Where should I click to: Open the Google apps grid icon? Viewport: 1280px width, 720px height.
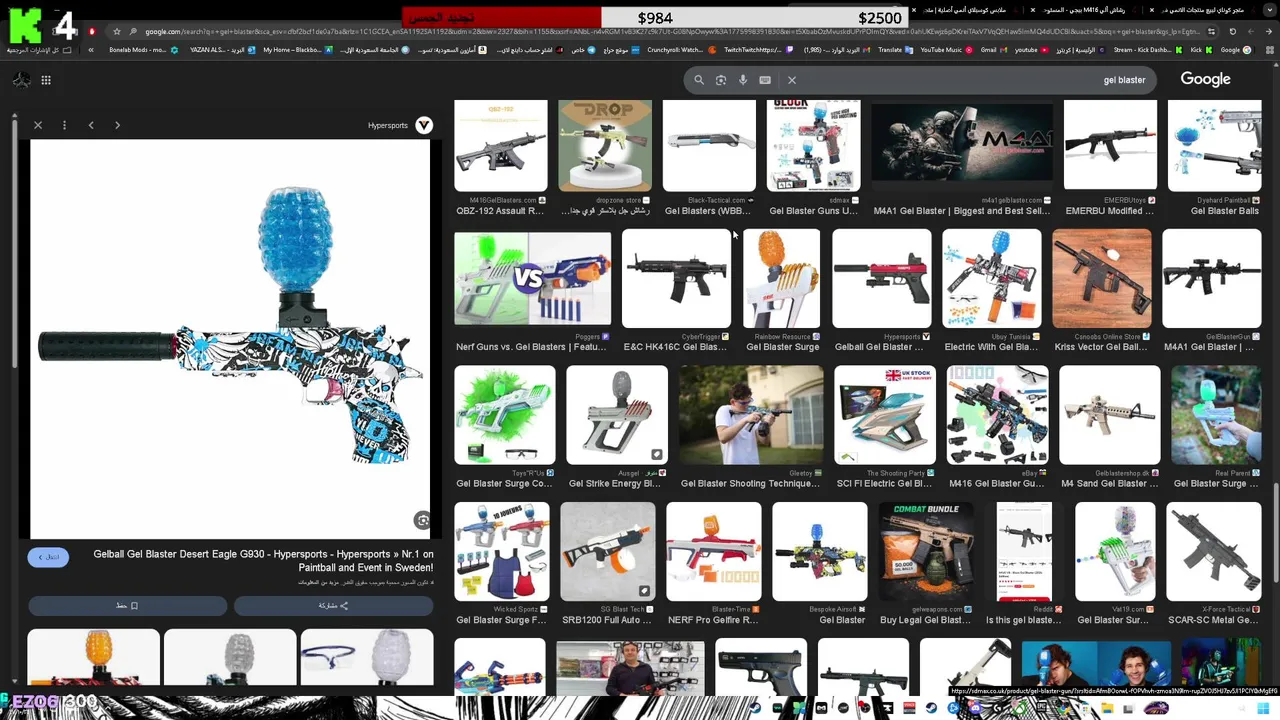point(46,80)
